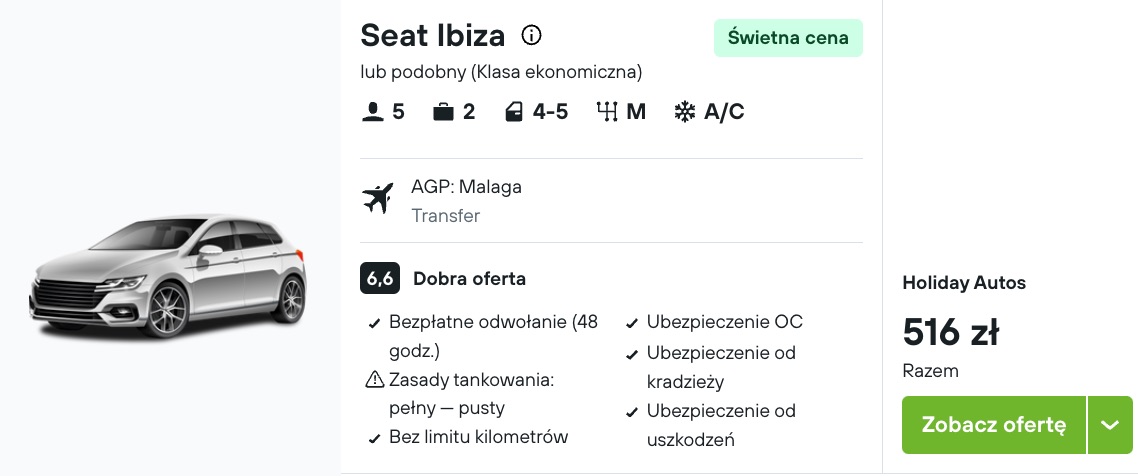Screen dimensions: 1138x476
Task: Click the air conditioning snowflake icon
Action: 684,112
